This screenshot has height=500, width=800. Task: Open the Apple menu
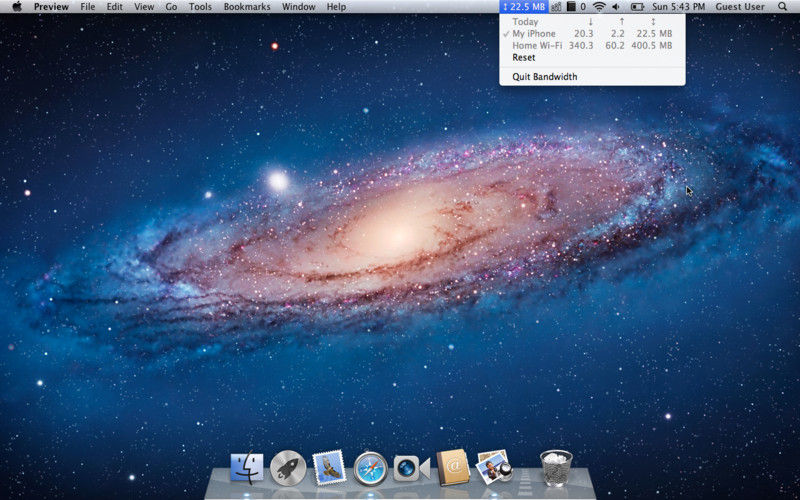17,7
